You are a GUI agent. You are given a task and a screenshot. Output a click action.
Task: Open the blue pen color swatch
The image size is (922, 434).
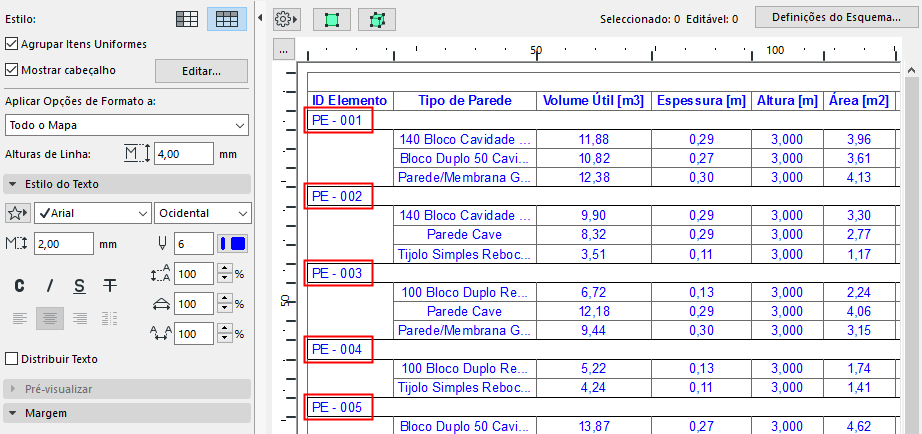pyautogui.click(x=233, y=243)
